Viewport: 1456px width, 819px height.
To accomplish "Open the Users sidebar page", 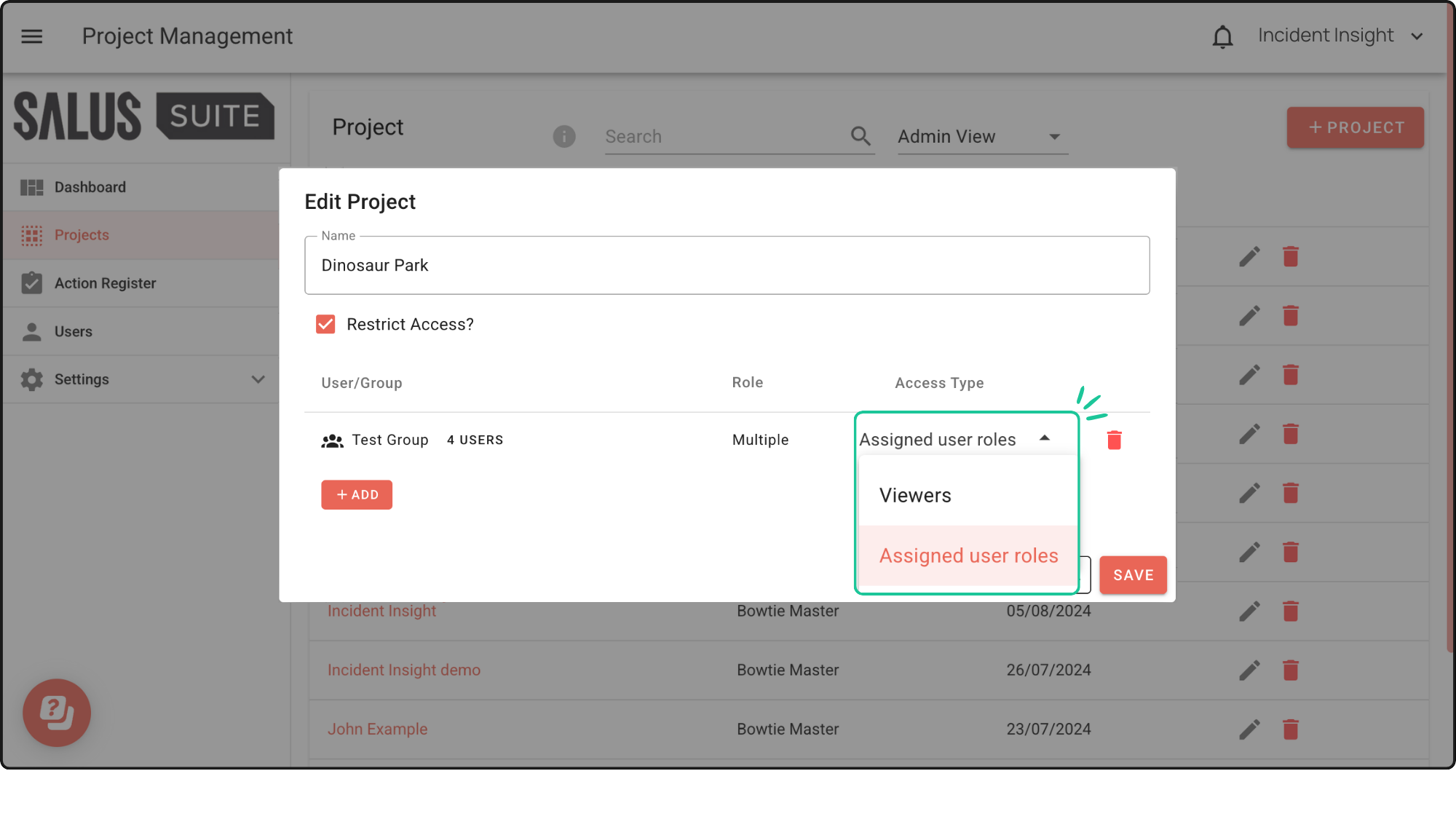I will pos(73,331).
